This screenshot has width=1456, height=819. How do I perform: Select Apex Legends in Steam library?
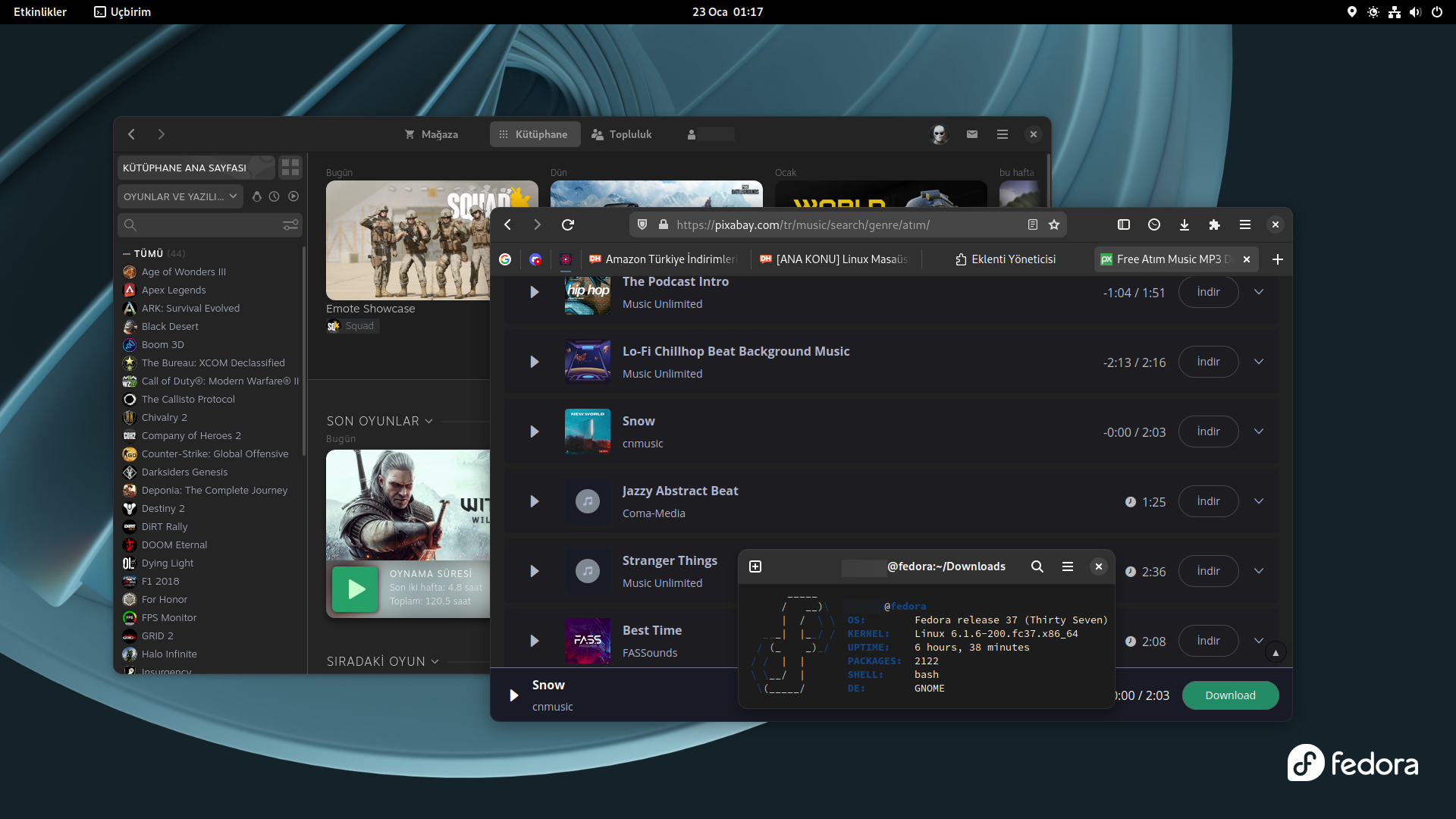tap(173, 290)
